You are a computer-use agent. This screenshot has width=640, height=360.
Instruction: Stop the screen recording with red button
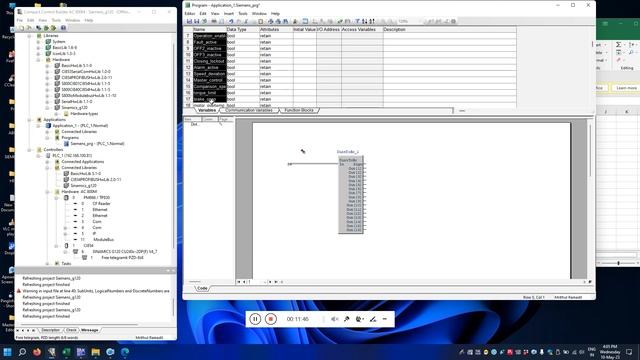coord(271,319)
